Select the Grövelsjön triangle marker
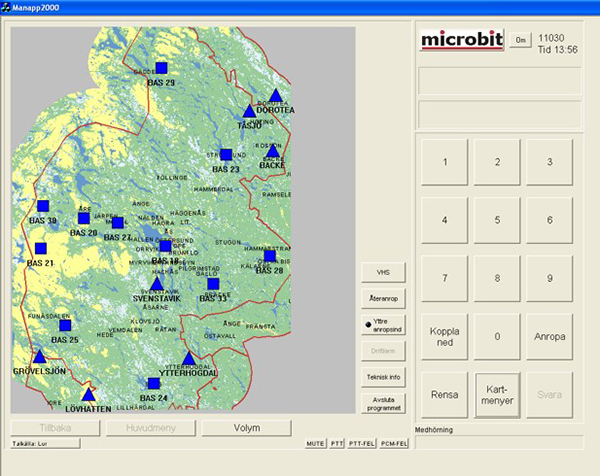The width and height of the screenshot is (600, 476). [40, 356]
